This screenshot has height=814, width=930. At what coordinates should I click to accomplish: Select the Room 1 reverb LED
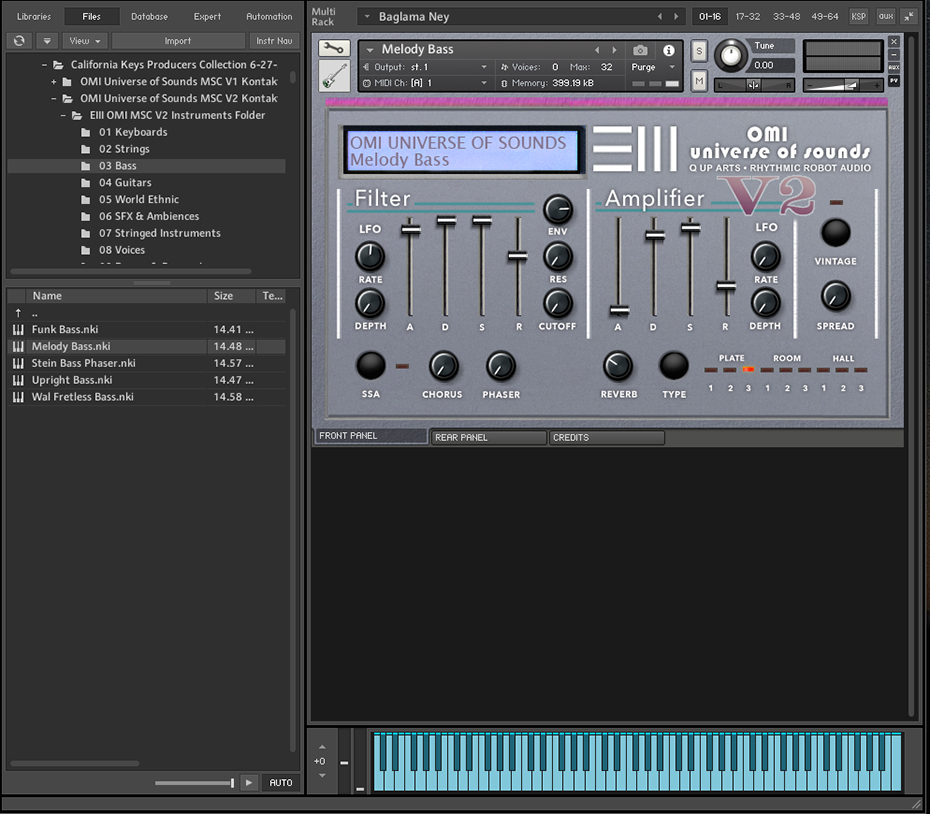click(x=767, y=370)
